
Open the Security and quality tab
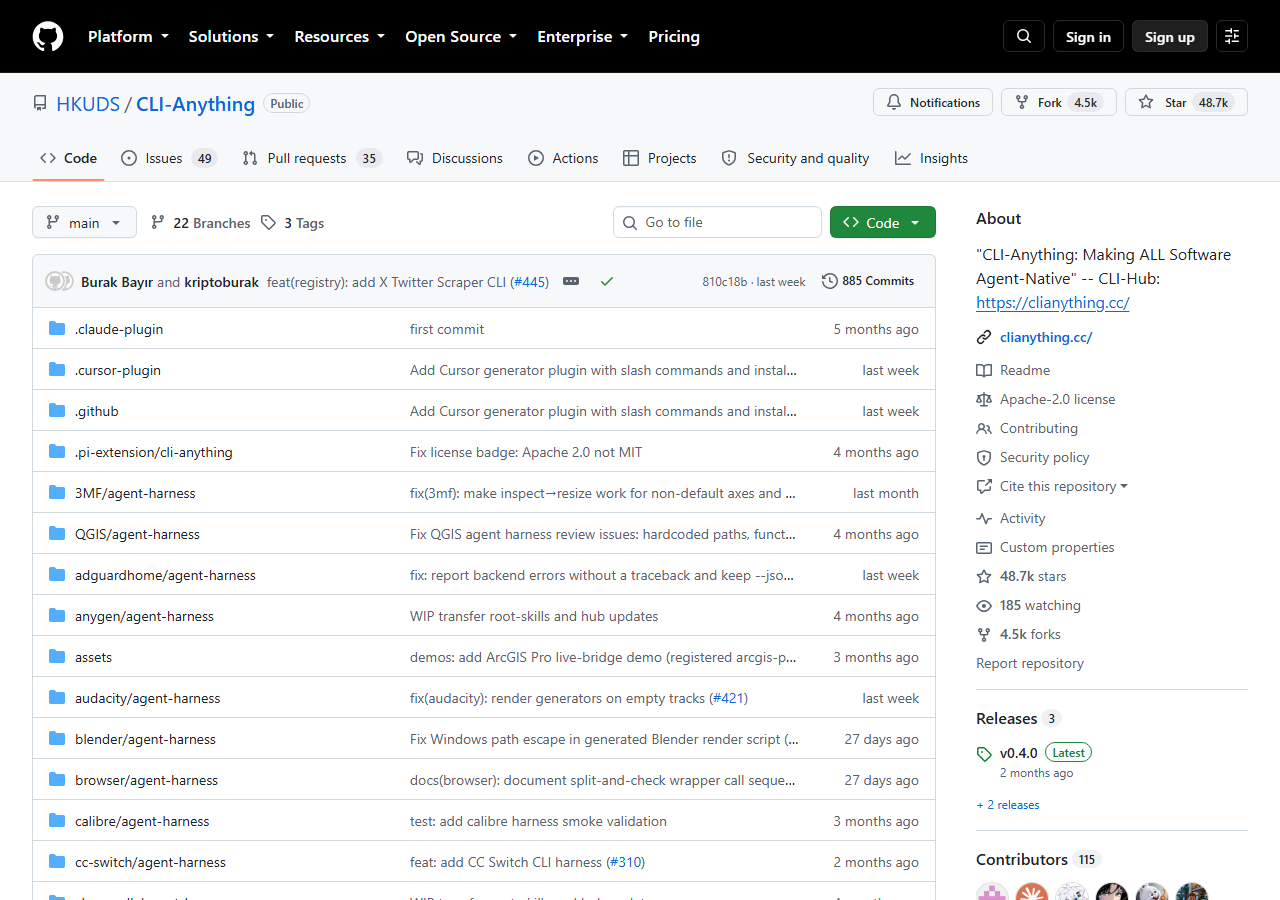[796, 158]
